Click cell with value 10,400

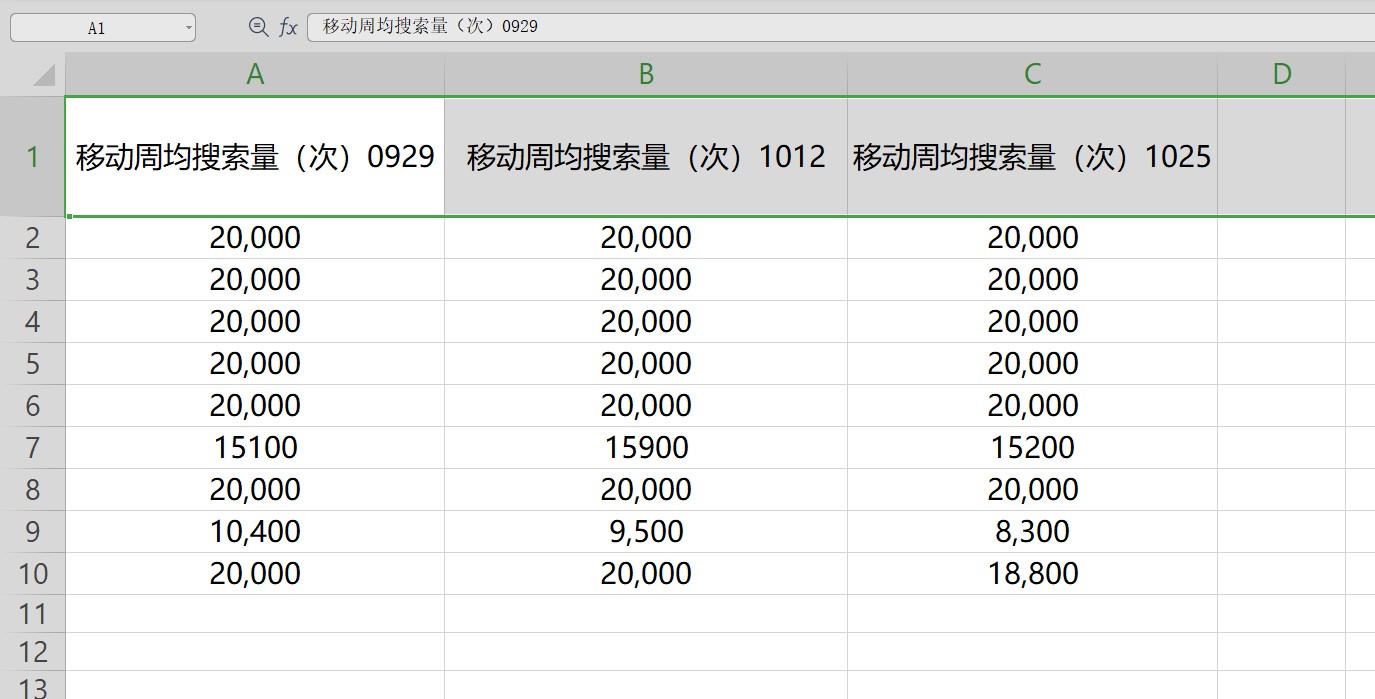255,531
